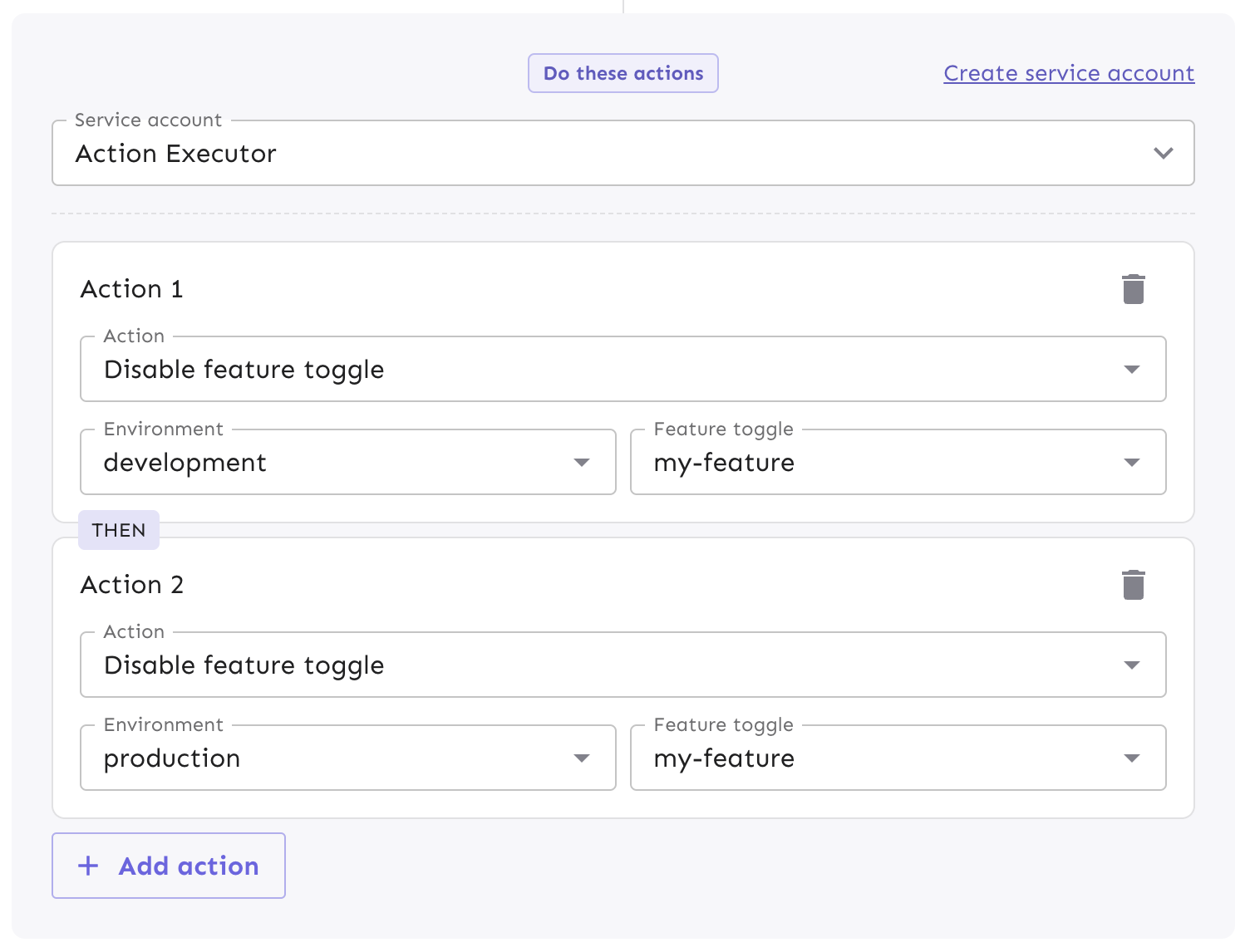Open the Action dropdown in Action 2
The height and width of the screenshot is (952, 1250).
pyautogui.click(x=622, y=665)
